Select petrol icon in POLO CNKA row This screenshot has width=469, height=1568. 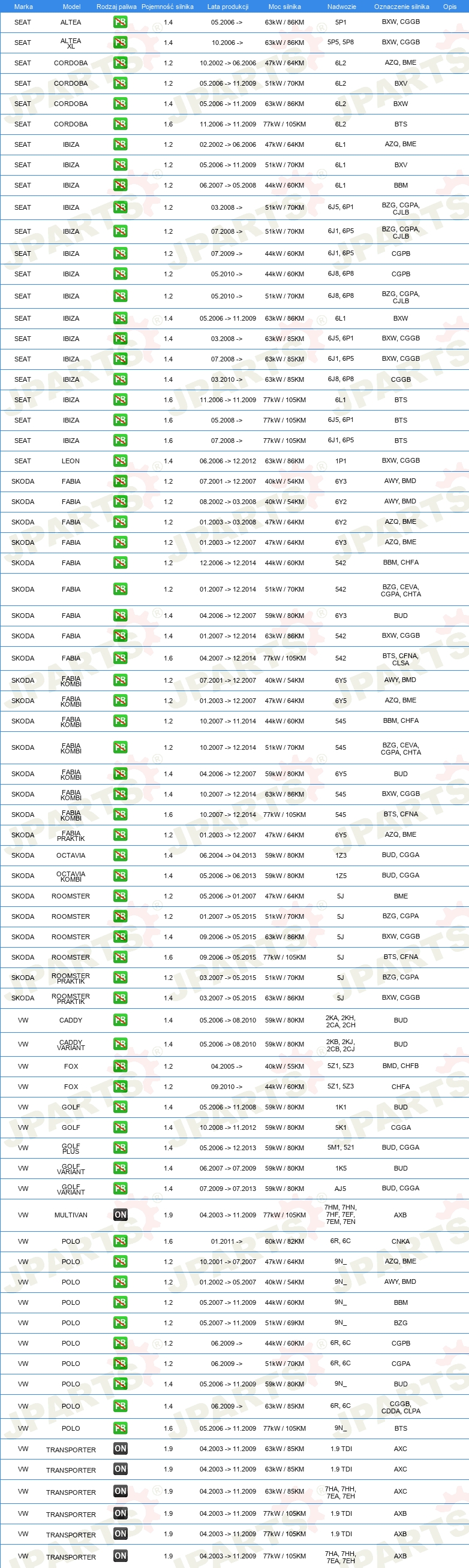[120, 1242]
